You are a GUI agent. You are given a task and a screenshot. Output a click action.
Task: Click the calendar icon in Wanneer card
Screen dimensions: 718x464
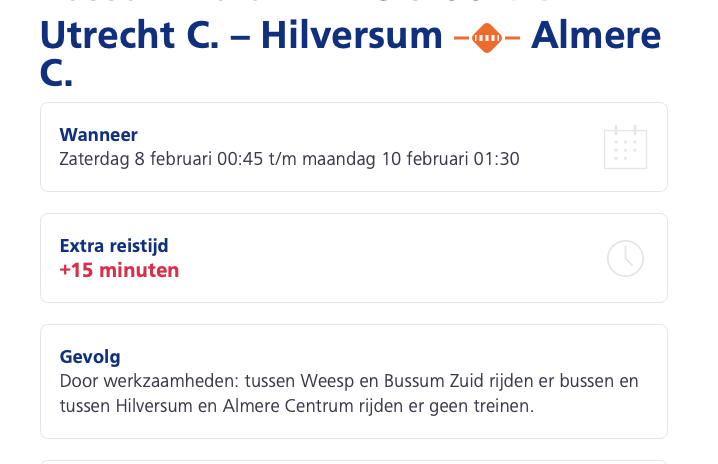pyautogui.click(x=626, y=147)
